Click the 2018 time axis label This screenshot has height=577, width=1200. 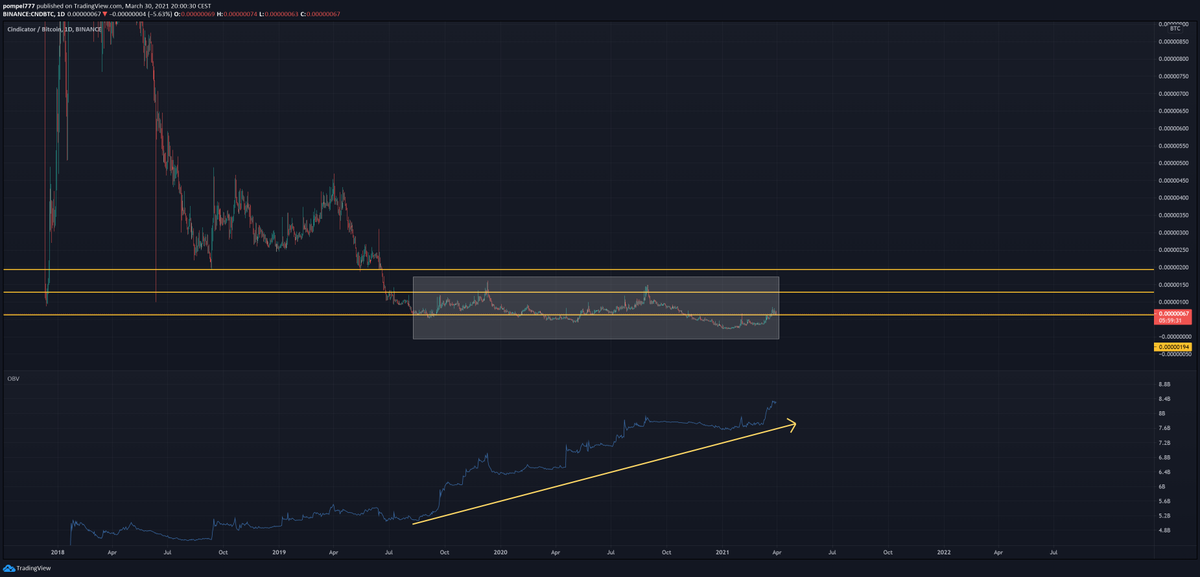tap(58, 551)
